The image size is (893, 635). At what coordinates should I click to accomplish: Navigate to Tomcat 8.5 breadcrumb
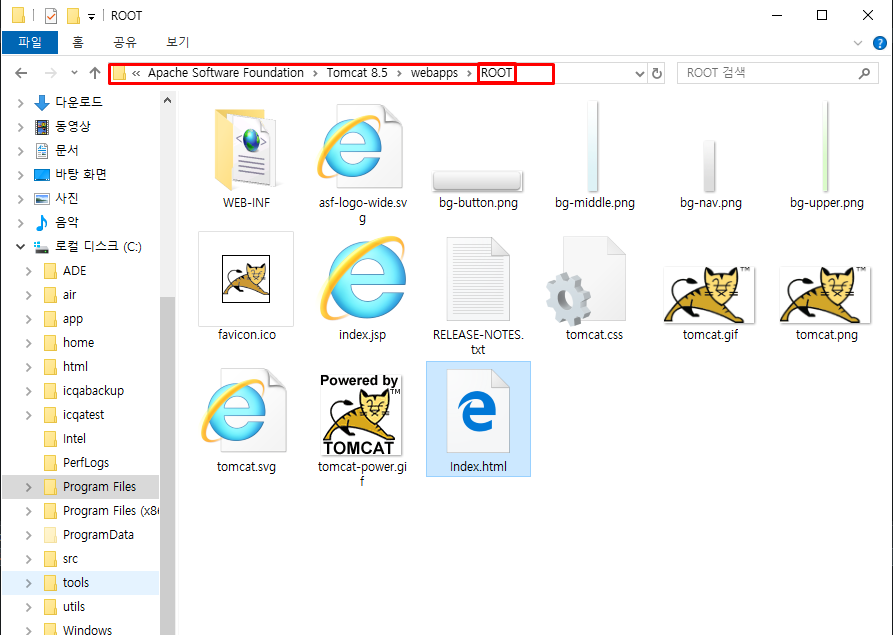(357, 73)
